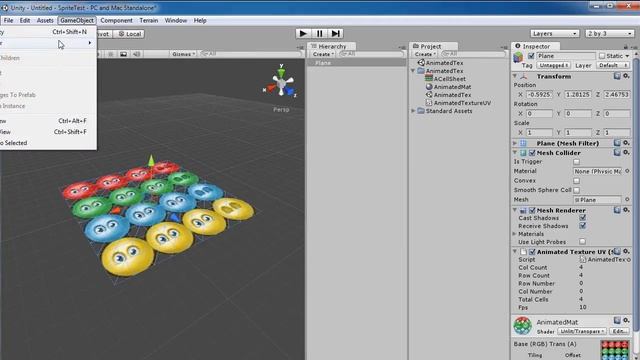Click the green Y axis of the scene gizmo
The image size is (640, 360).
point(281,73)
